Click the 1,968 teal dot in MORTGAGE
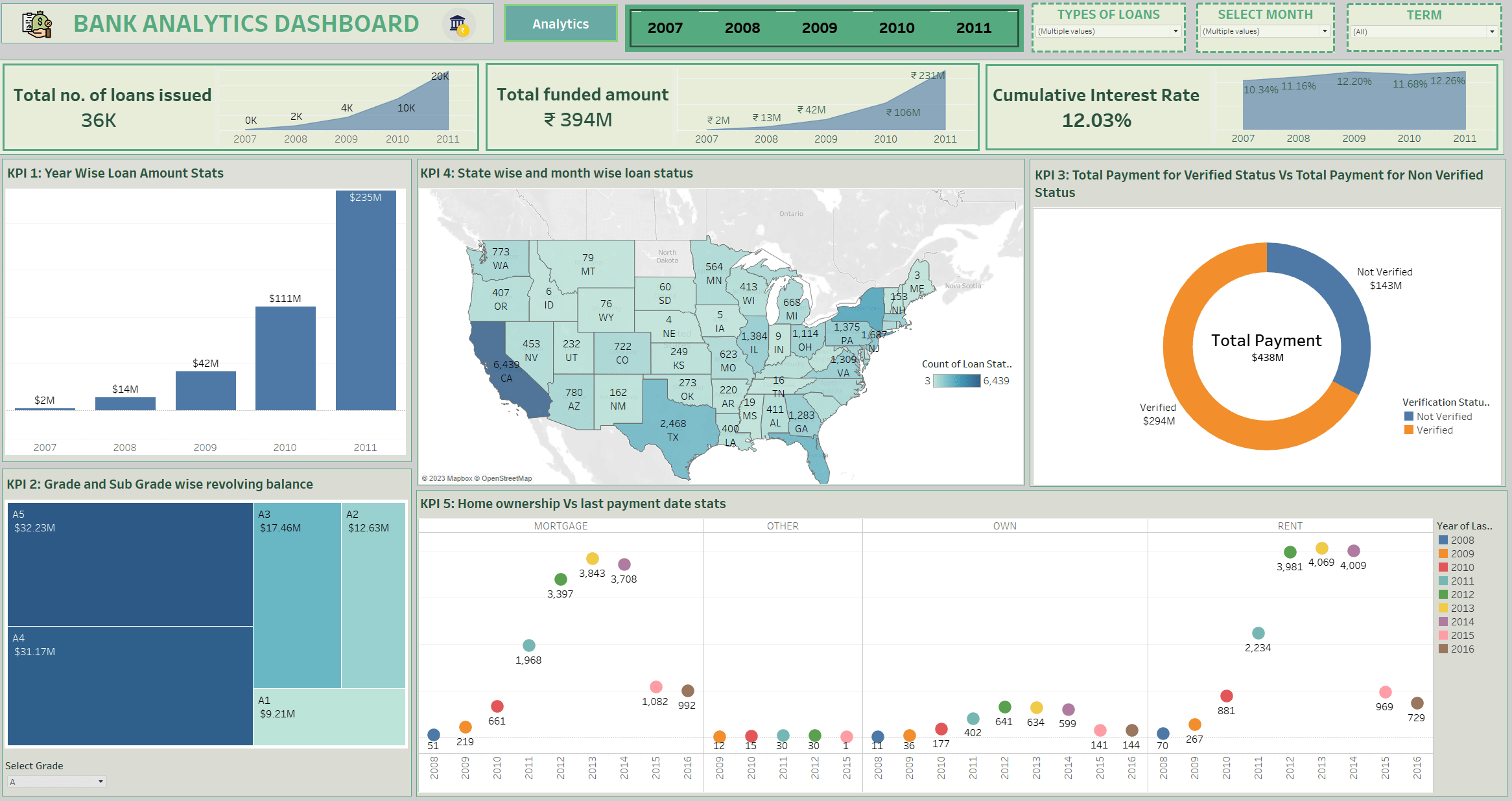 (x=528, y=645)
